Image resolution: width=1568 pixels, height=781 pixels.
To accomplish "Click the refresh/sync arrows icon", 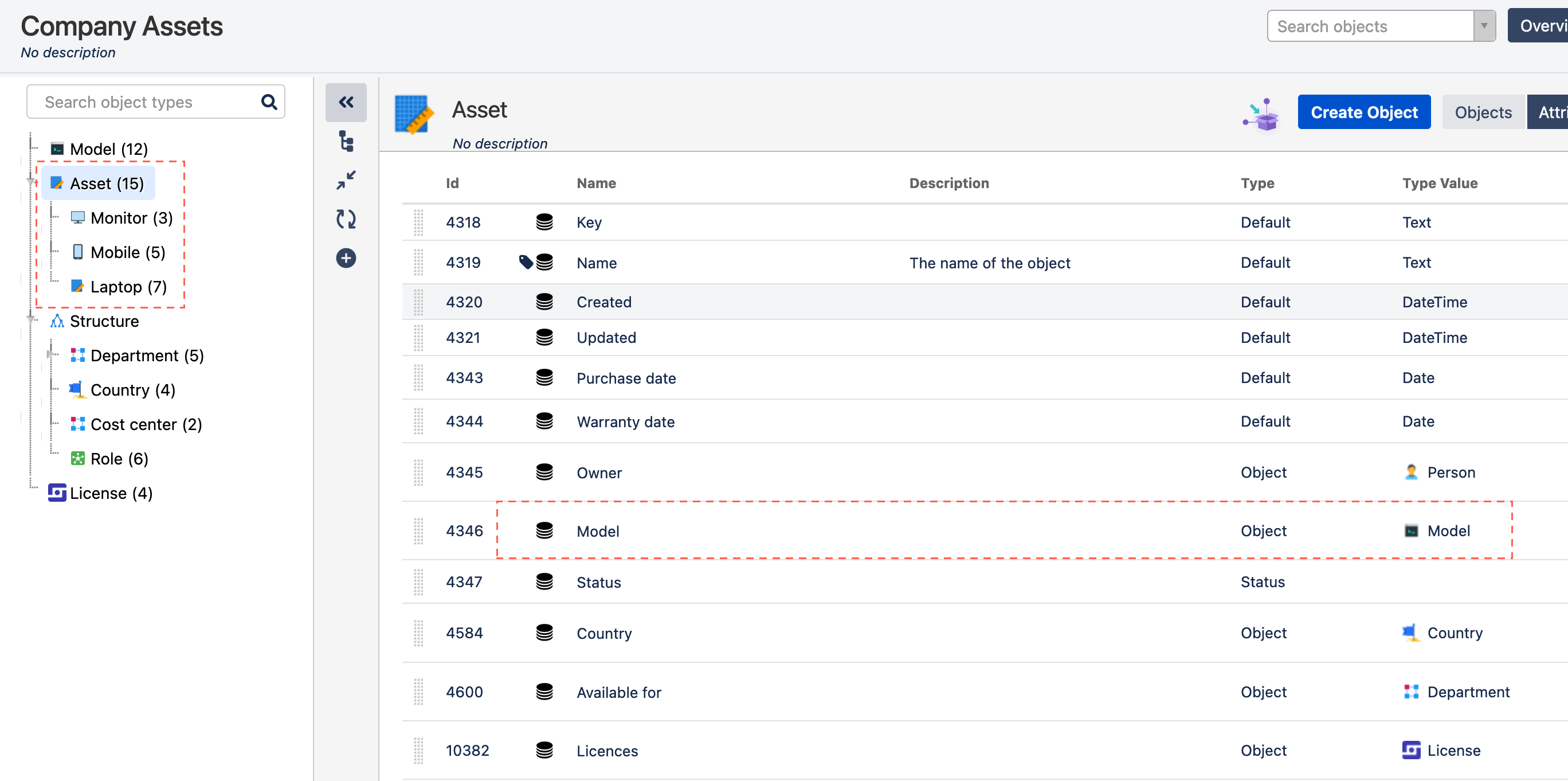I will (346, 219).
